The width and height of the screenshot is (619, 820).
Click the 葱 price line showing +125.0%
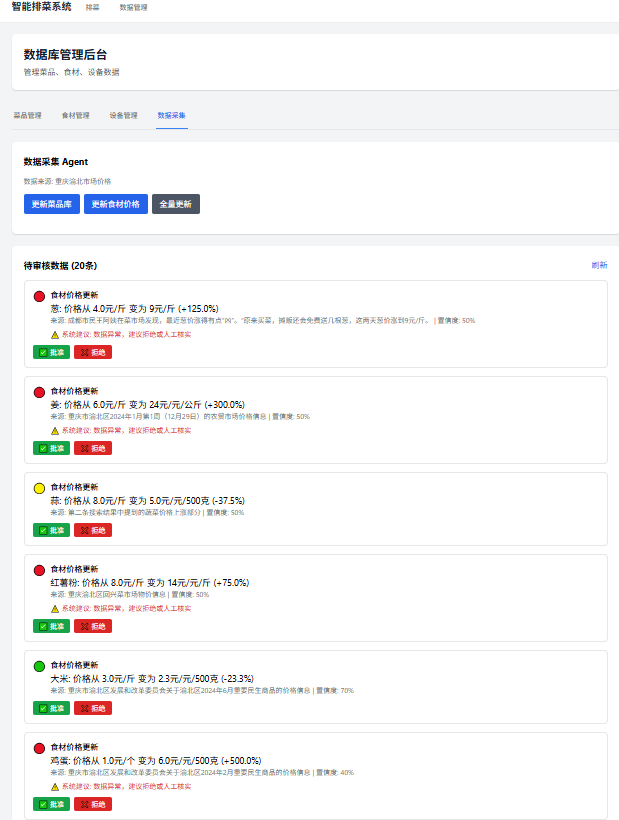pos(134,309)
